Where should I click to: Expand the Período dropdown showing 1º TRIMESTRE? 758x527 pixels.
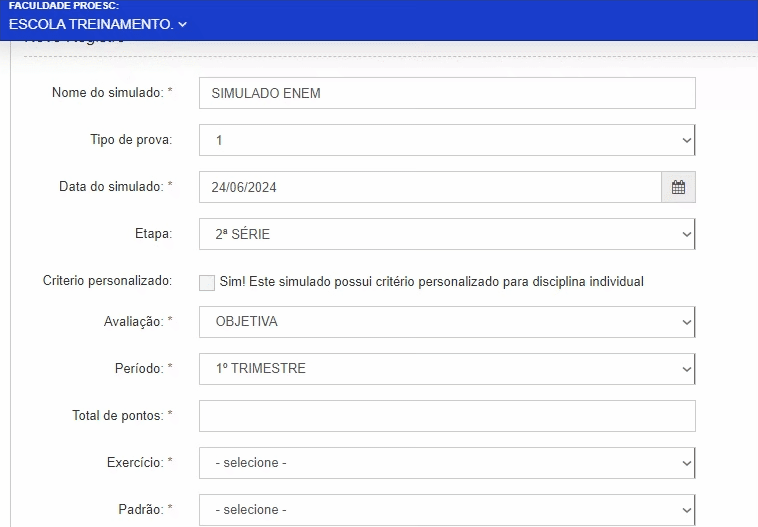[447, 369]
